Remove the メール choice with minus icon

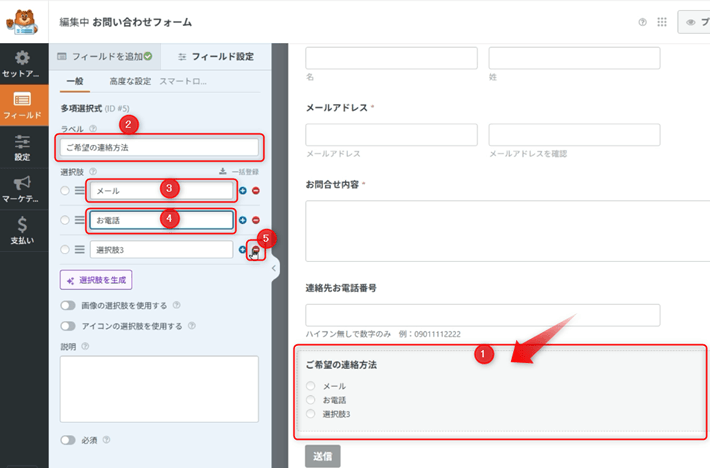(x=256, y=191)
